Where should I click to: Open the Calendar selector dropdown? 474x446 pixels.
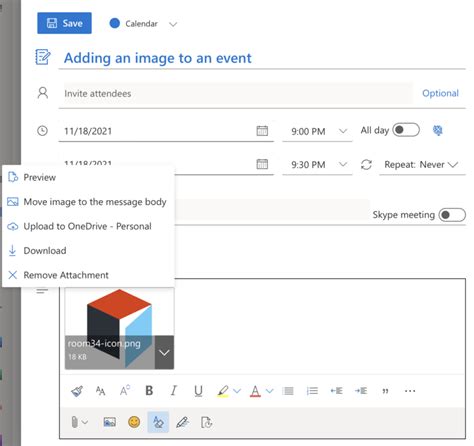[173, 24]
